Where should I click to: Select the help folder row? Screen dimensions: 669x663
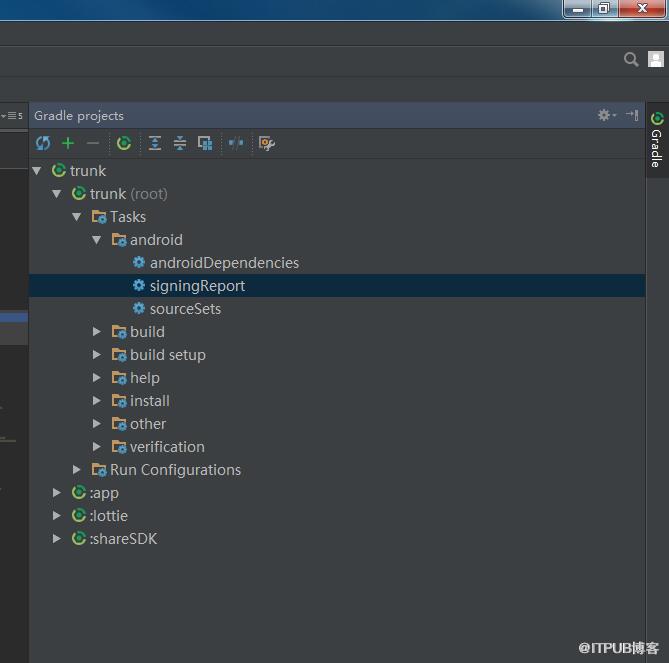[x=337, y=378]
